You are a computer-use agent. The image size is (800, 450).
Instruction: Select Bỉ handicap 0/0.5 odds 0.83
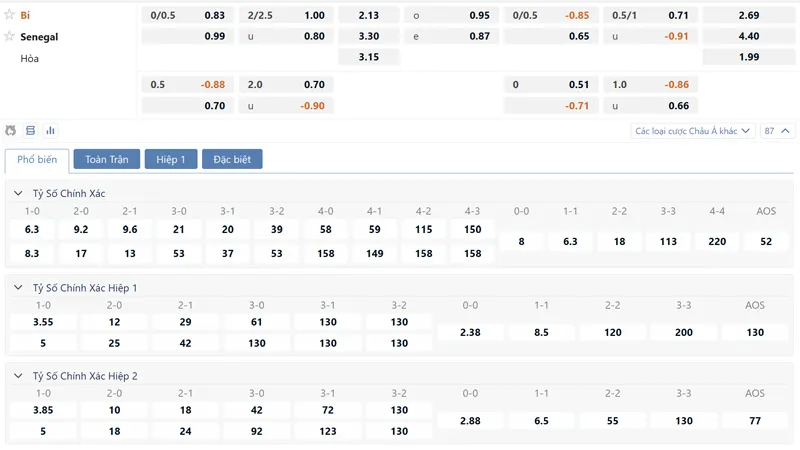188,15
